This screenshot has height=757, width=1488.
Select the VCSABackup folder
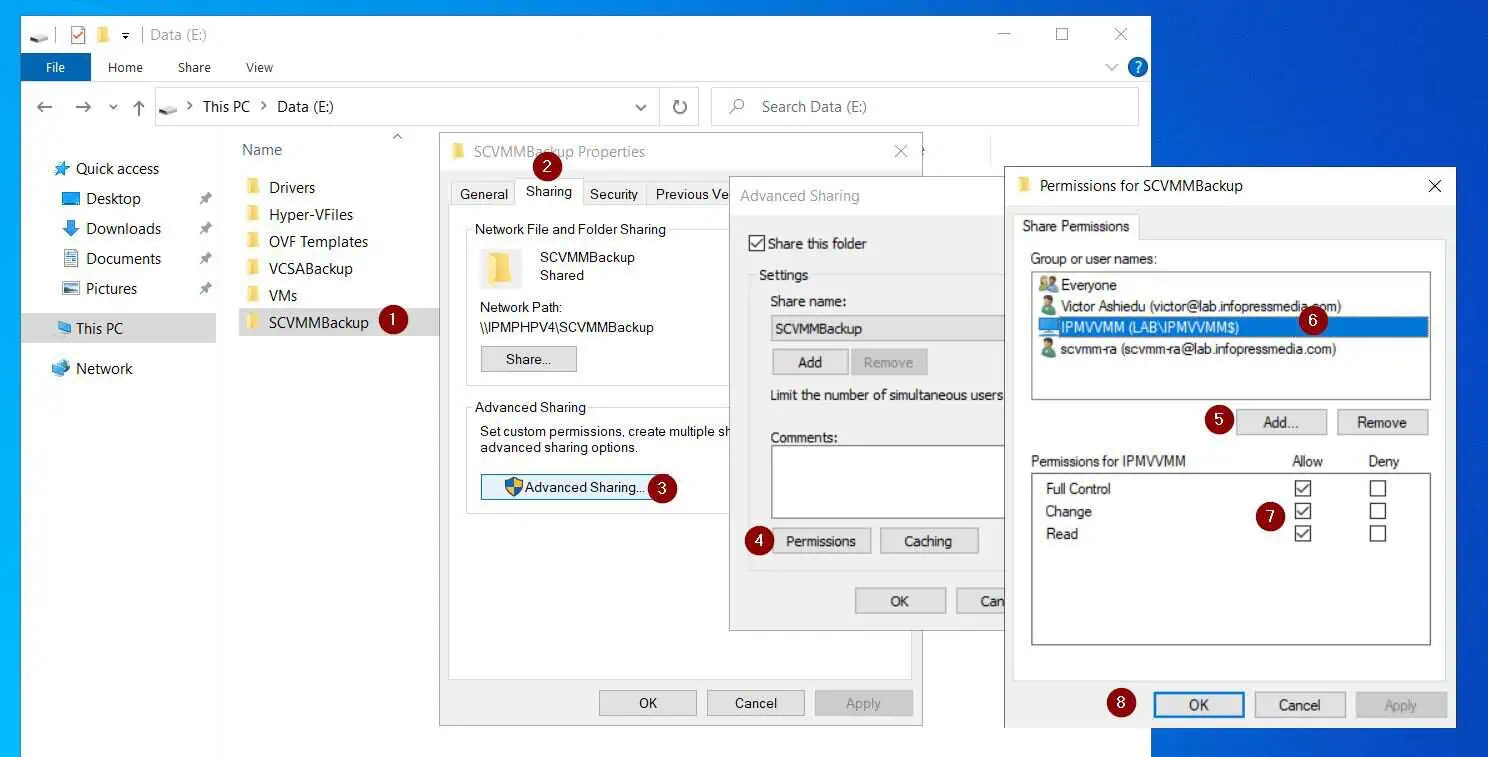[x=310, y=268]
